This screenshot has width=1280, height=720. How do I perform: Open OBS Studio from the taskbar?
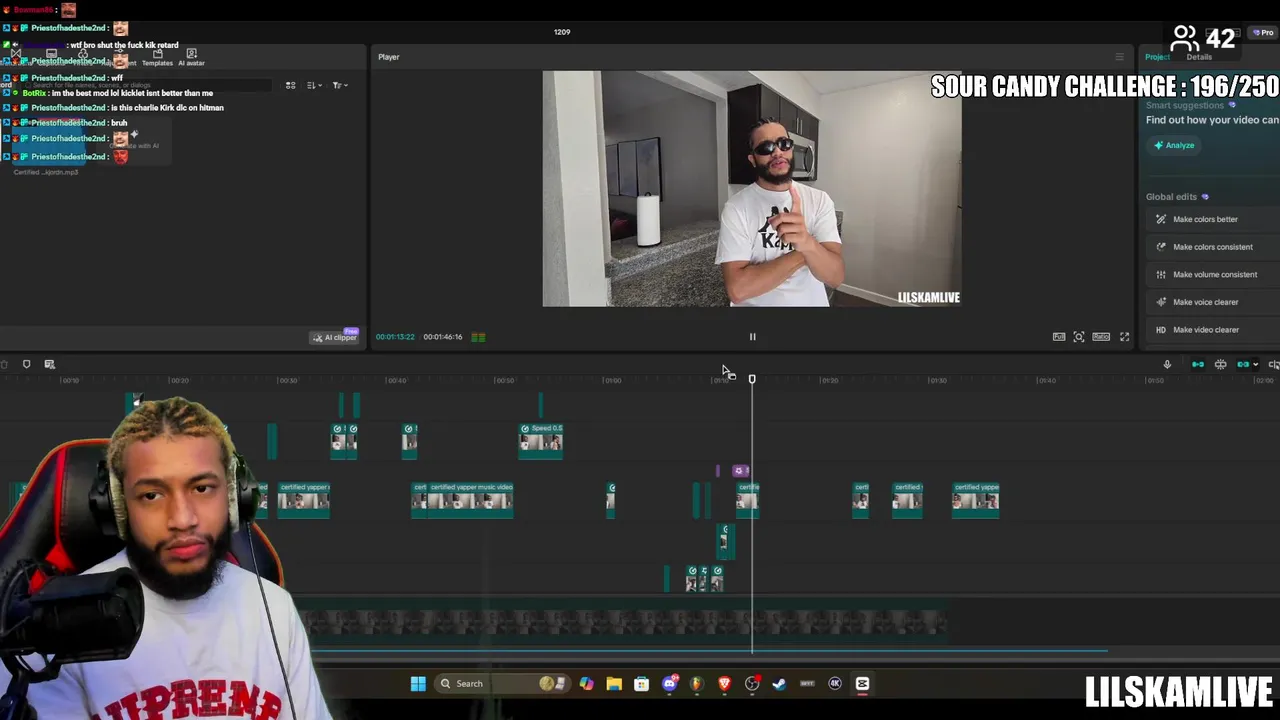pos(752,684)
